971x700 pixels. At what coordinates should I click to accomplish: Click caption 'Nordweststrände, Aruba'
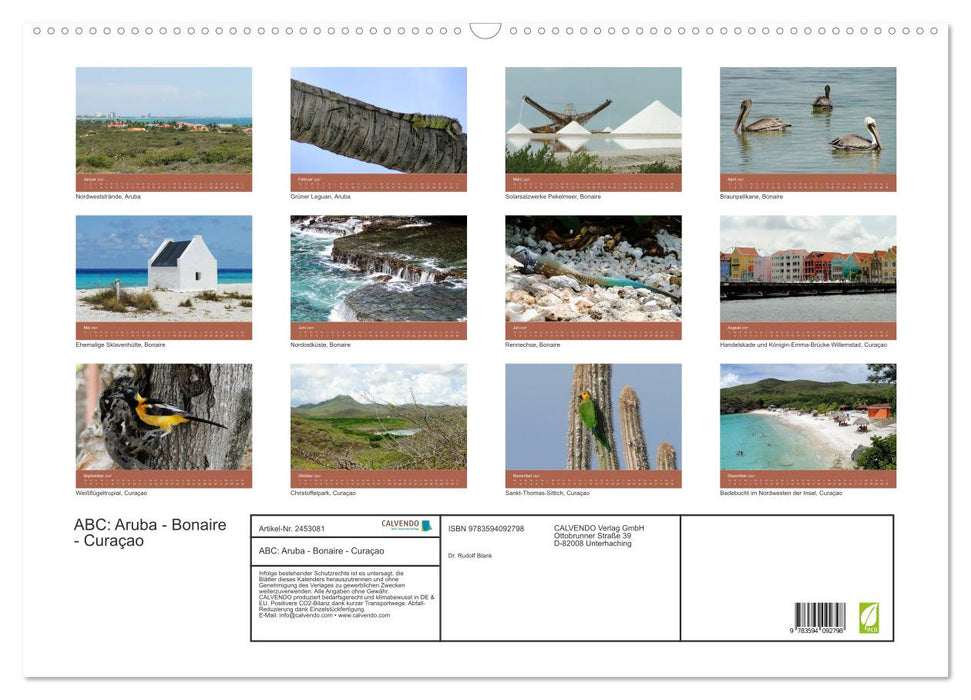[108, 196]
